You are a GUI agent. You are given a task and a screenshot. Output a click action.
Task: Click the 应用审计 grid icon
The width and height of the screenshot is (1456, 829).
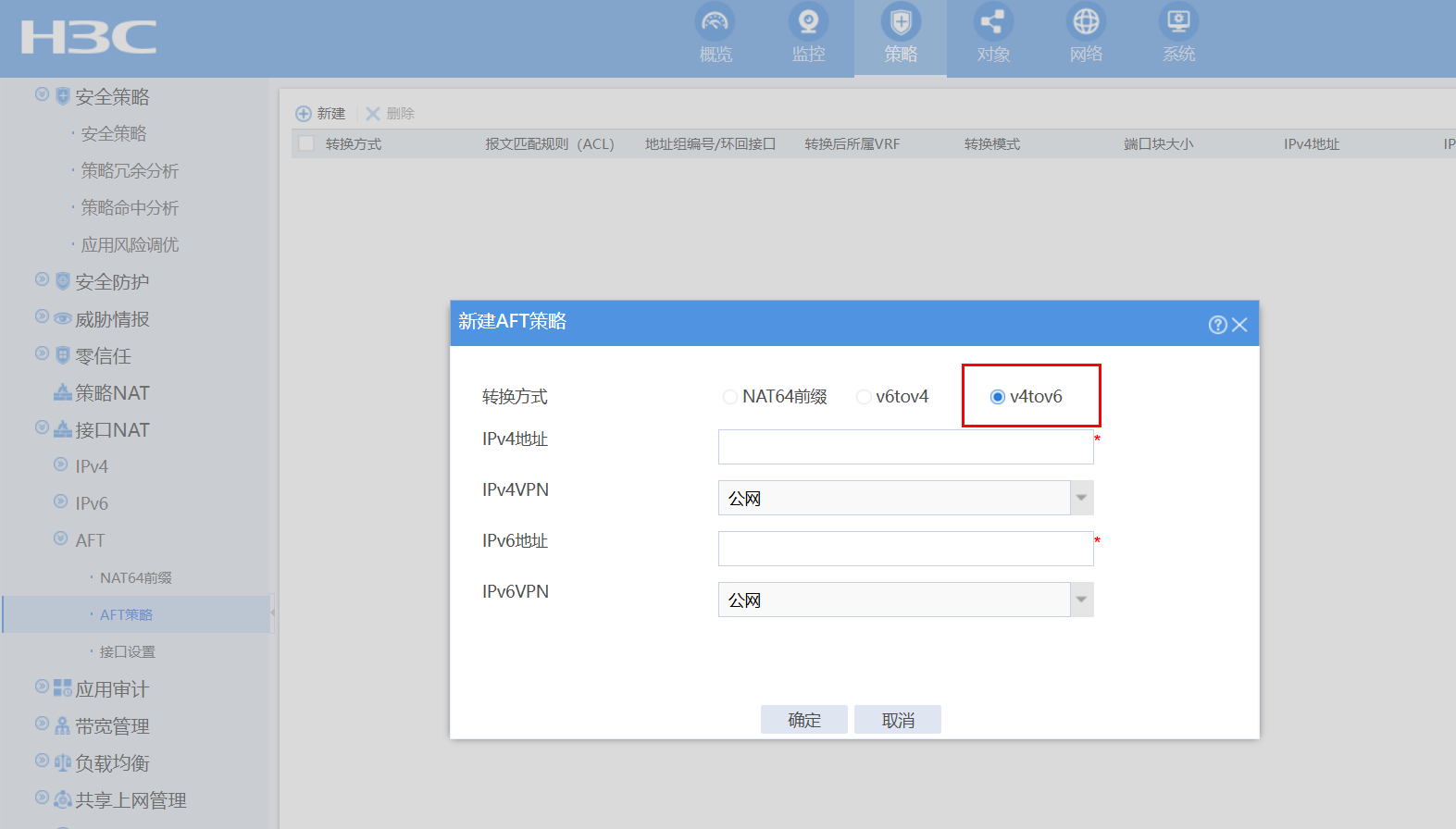click(x=63, y=688)
